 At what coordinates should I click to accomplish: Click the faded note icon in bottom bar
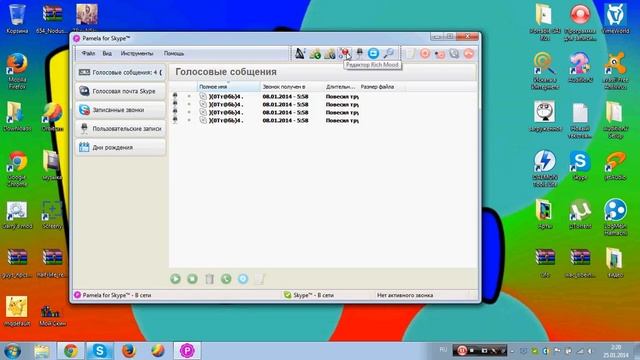[x=260, y=279]
